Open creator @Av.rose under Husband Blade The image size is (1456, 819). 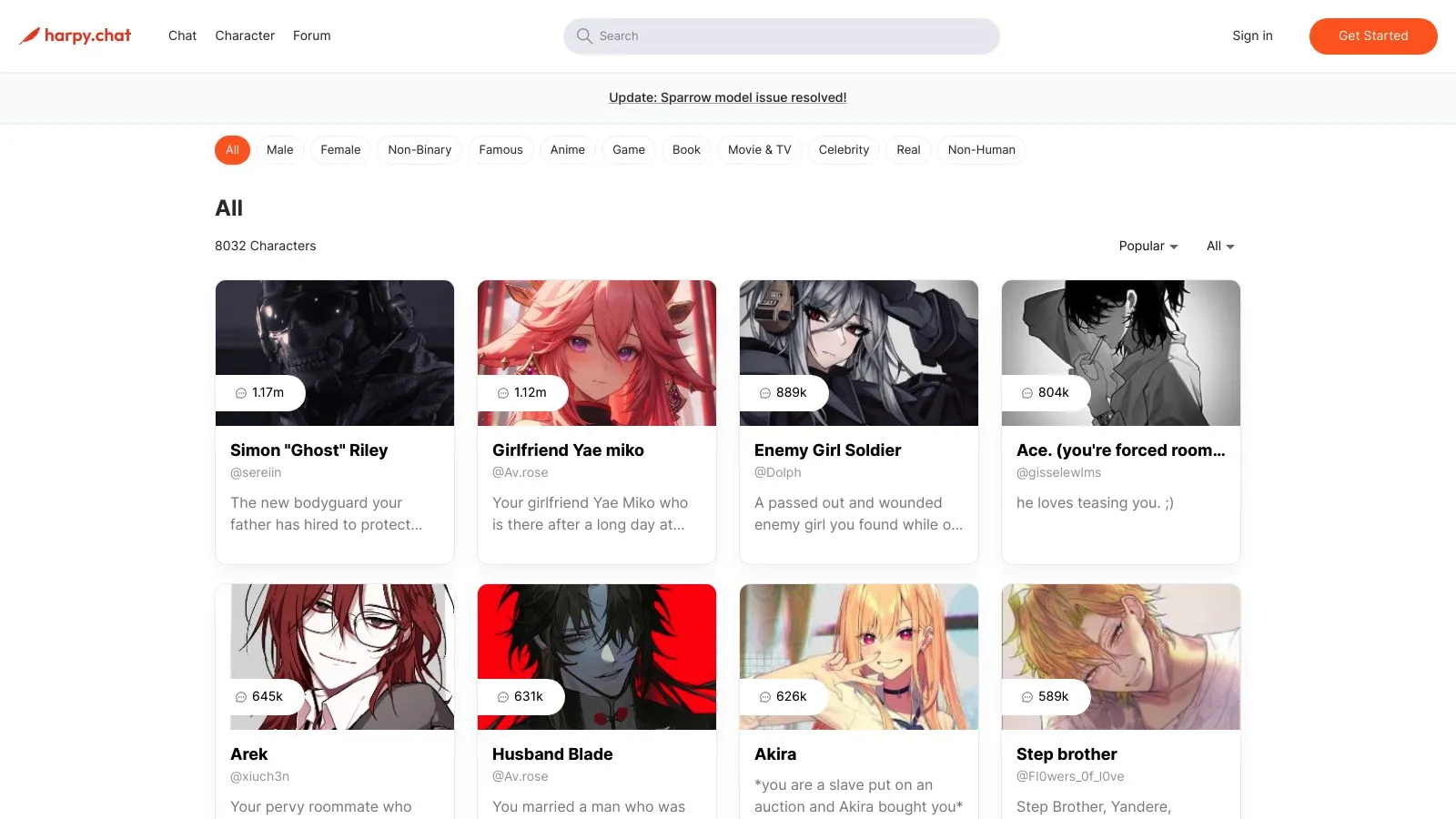[521, 776]
